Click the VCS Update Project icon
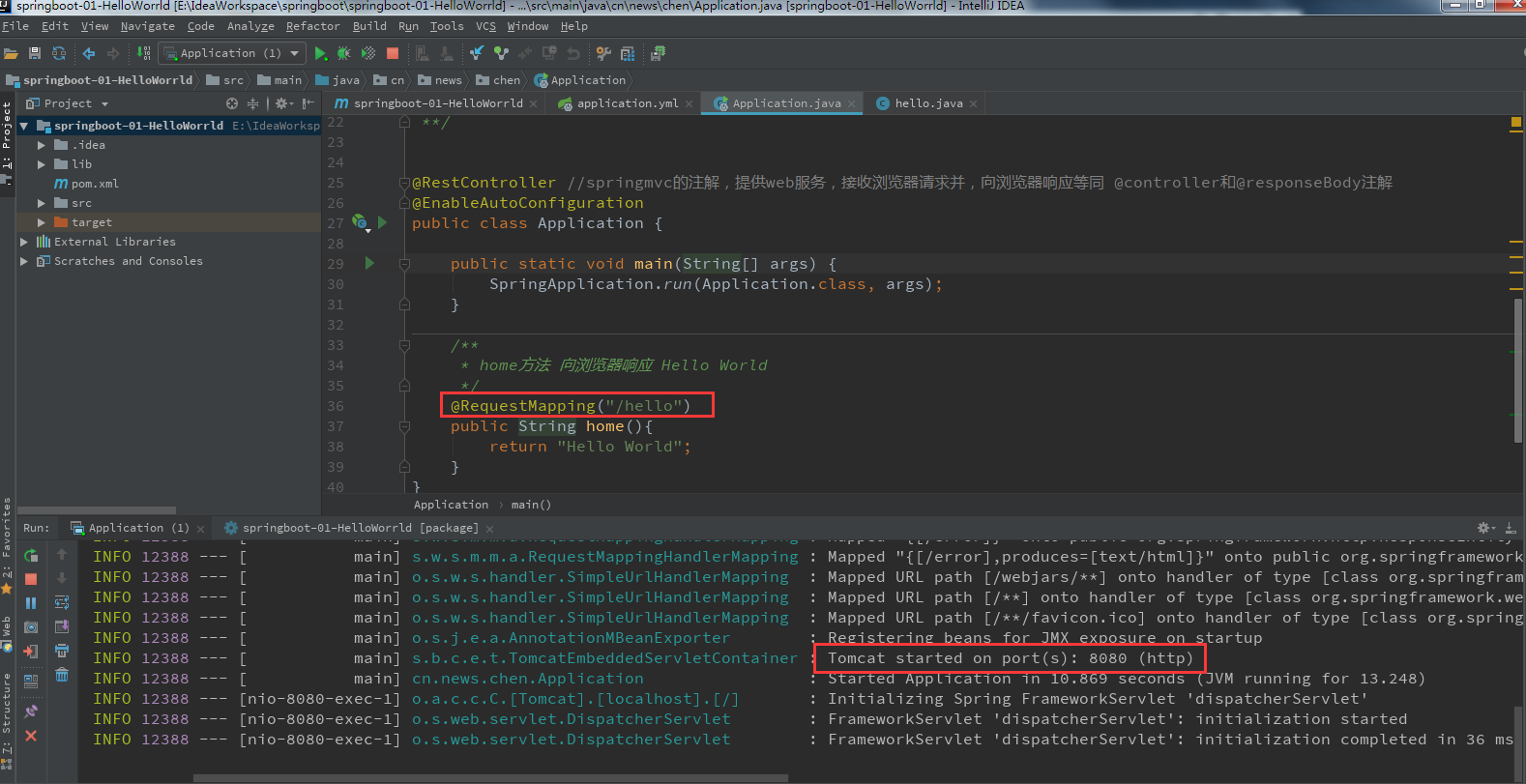This screenshot has width=1526, height=784. (477, 53)
